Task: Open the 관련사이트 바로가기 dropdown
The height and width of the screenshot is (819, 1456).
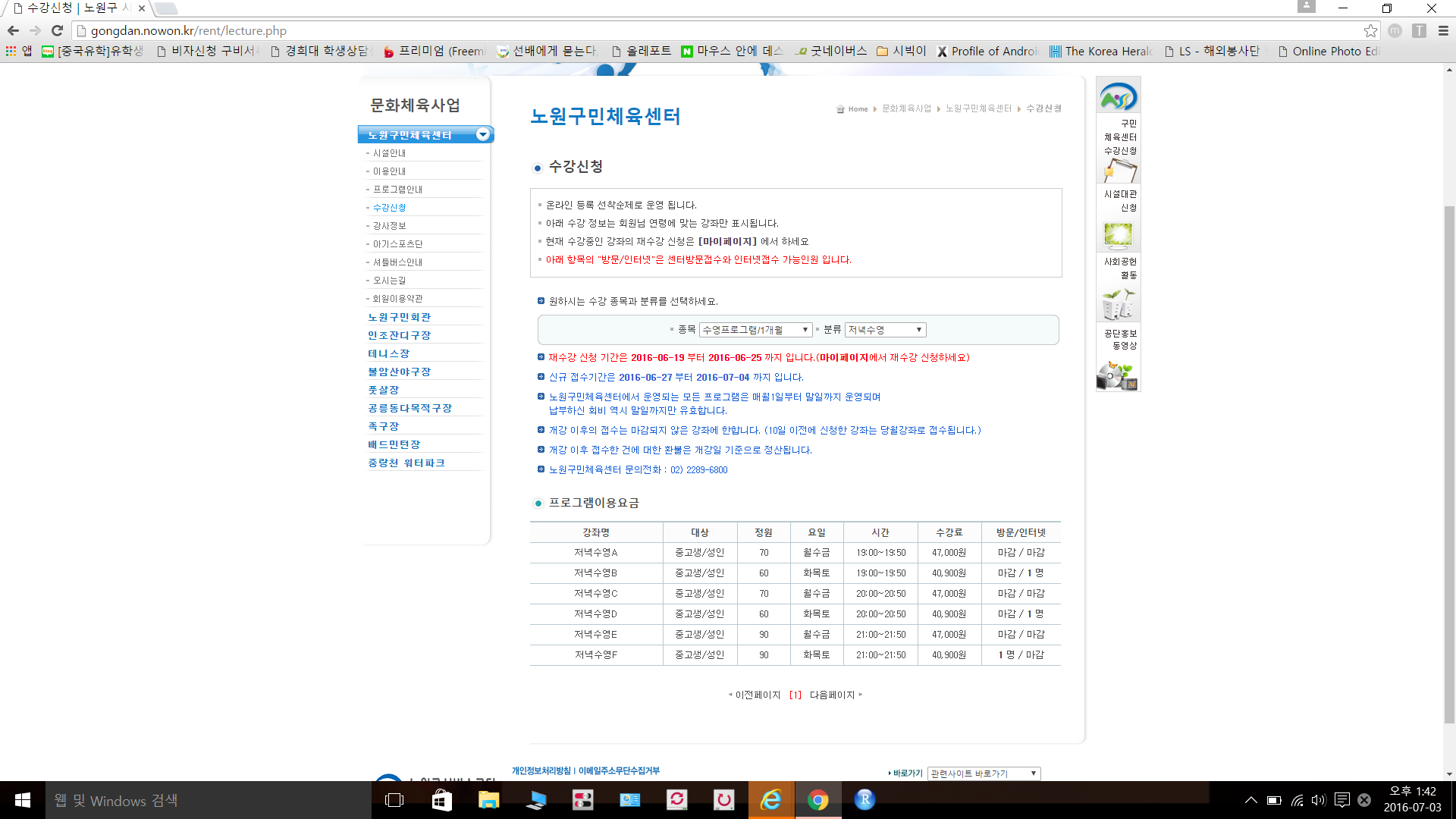Action: [984, 773]
